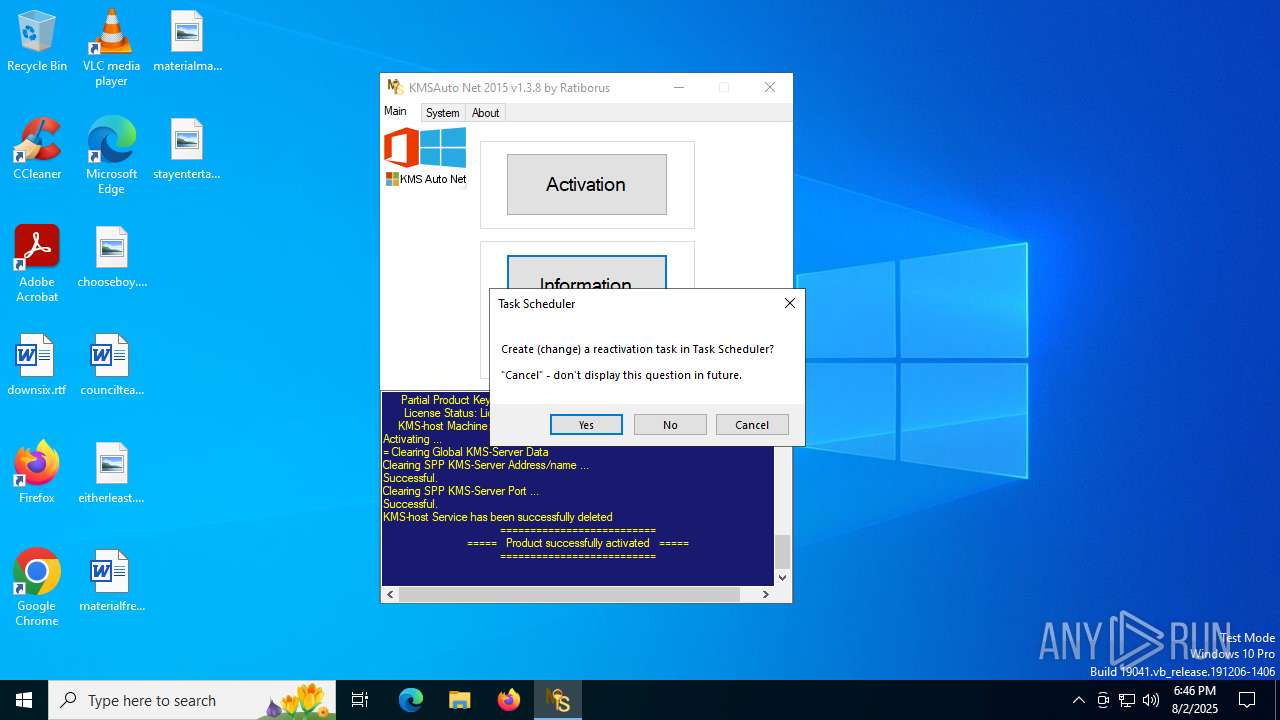Click the console vertical scrollbar thumb

(x=782, y=551)
